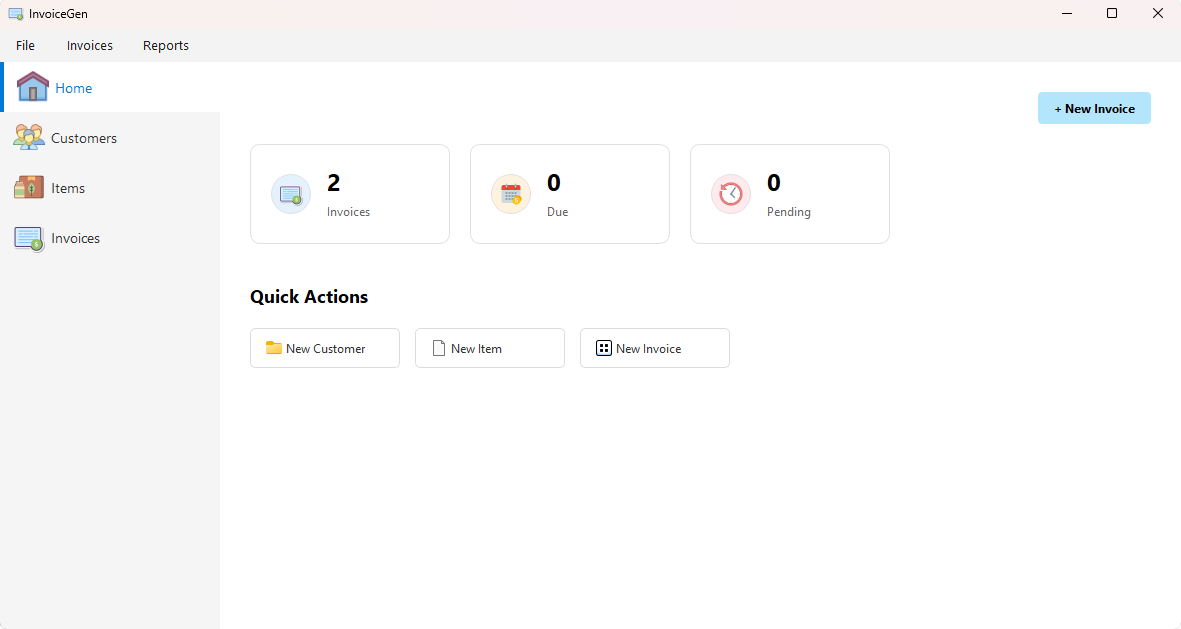This screenshot has width=1181, height=629.
Task: Maximize the InvoiceGen window
Action: pyautogui.click(x=1112, y=14)
